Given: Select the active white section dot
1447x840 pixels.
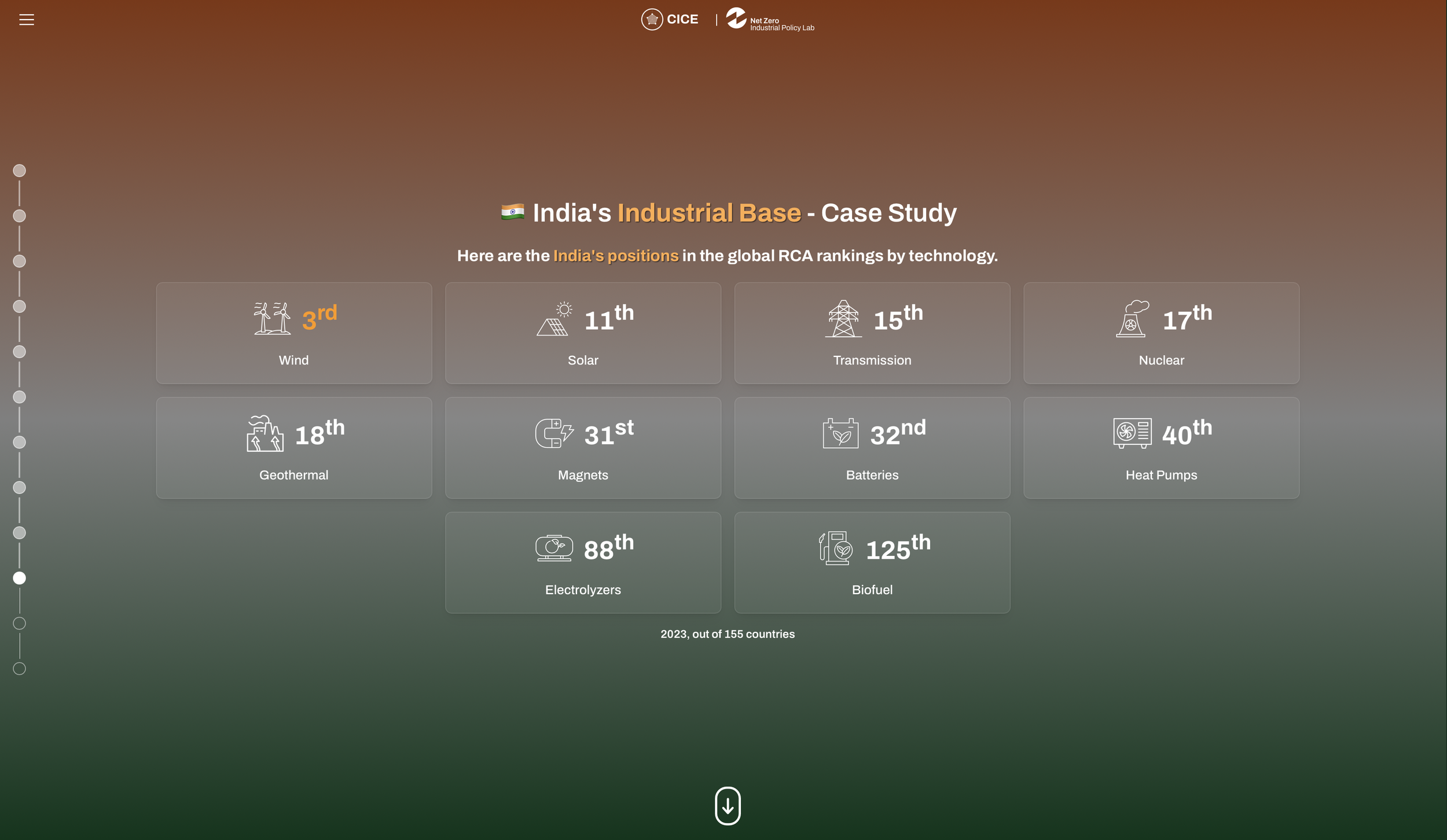Looking at the screenshot, I should 19,578.
